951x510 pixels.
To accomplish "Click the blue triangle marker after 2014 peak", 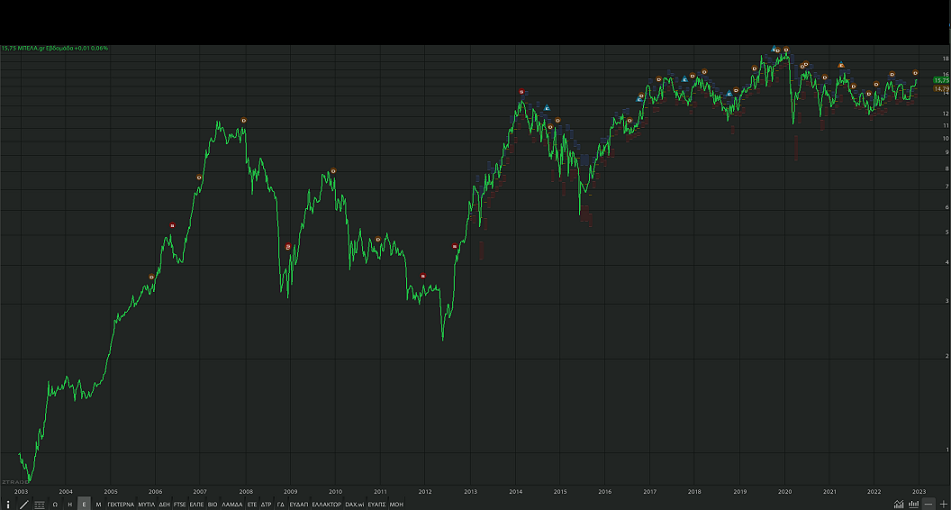I will [x=547, y=108].
